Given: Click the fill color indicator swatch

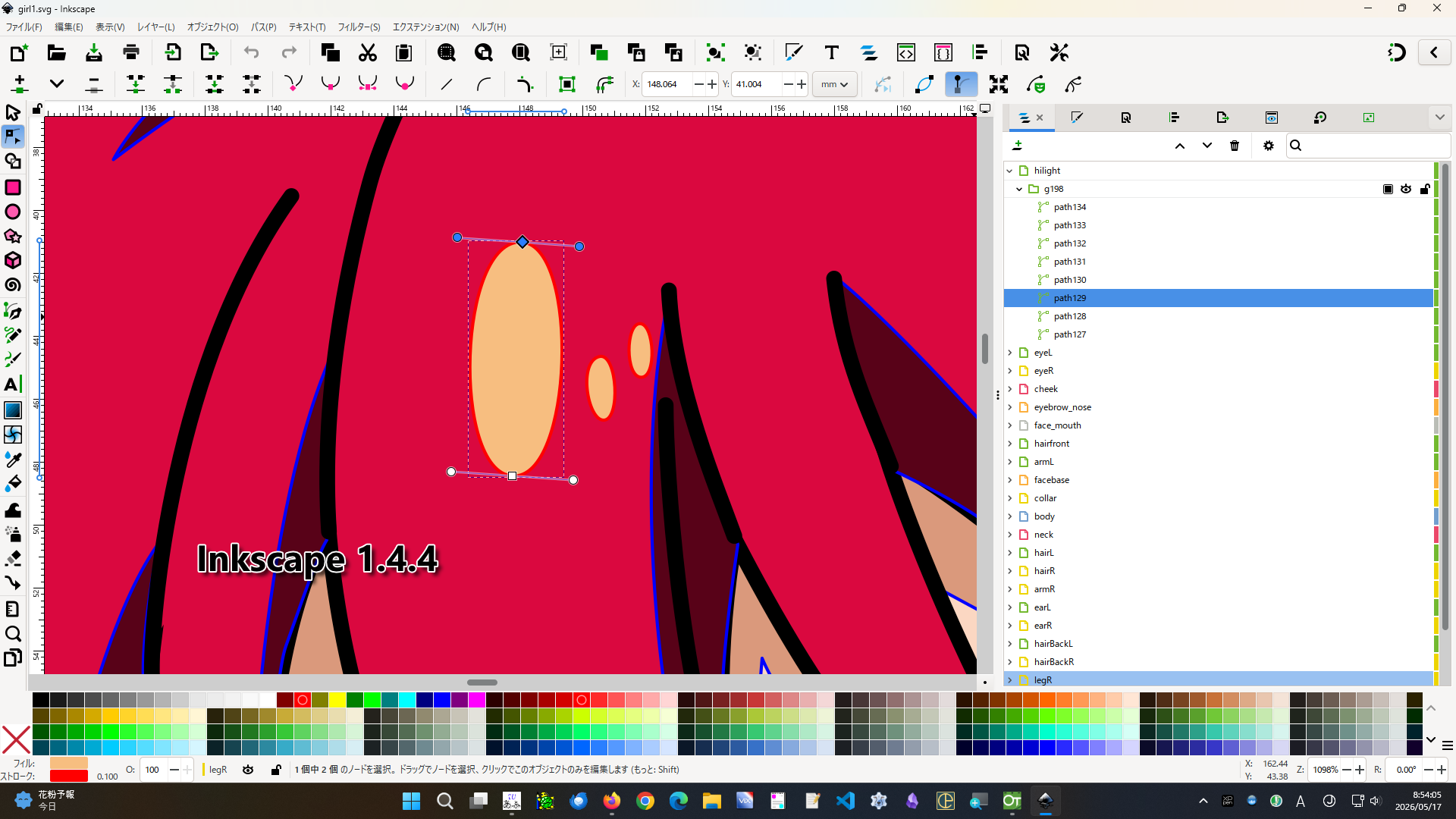Looking at the screenshot, I should (69, 763).
